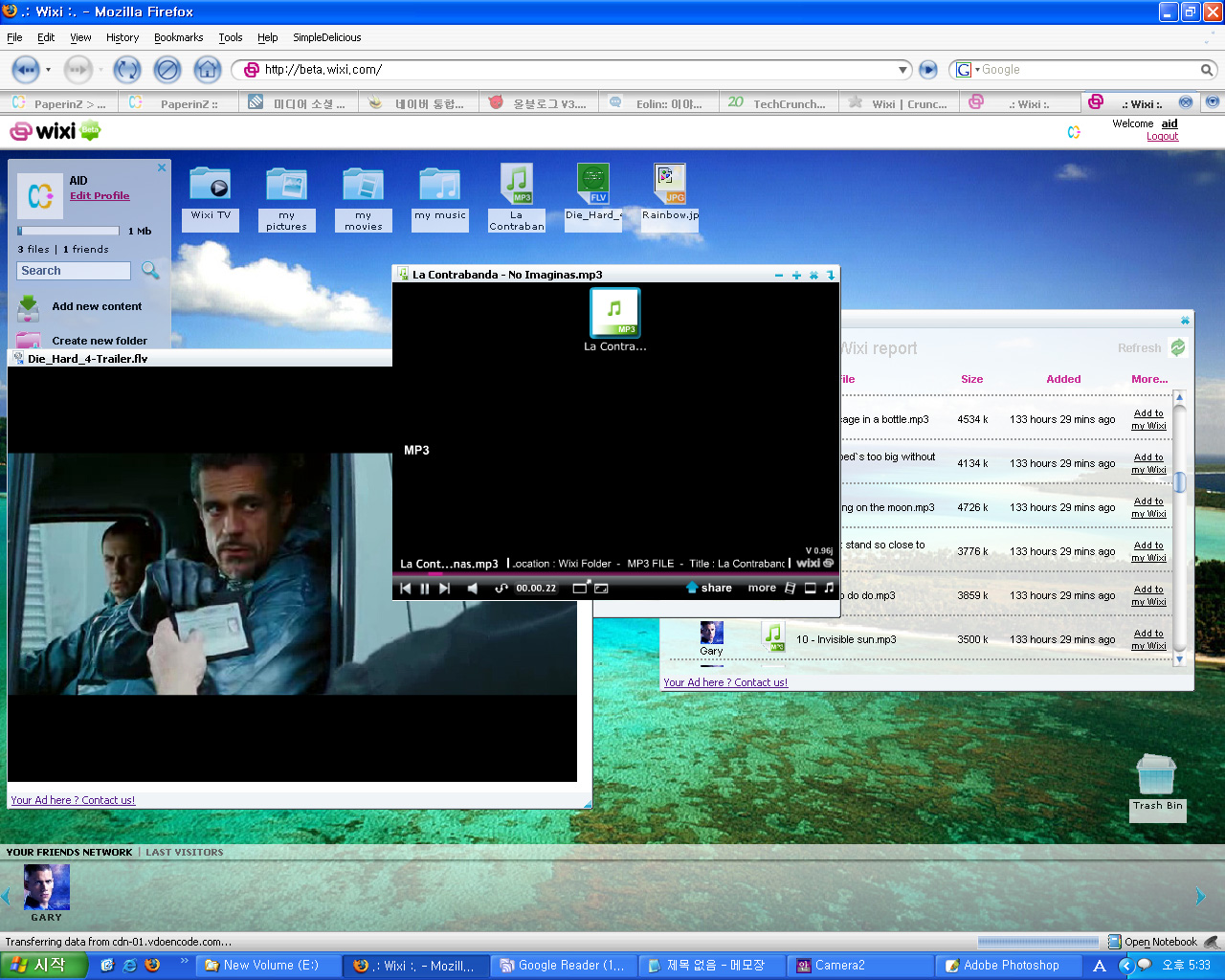Screen dimensions: 1225x980
Task: Switch to music note icon in player
Action: [829, 589]
